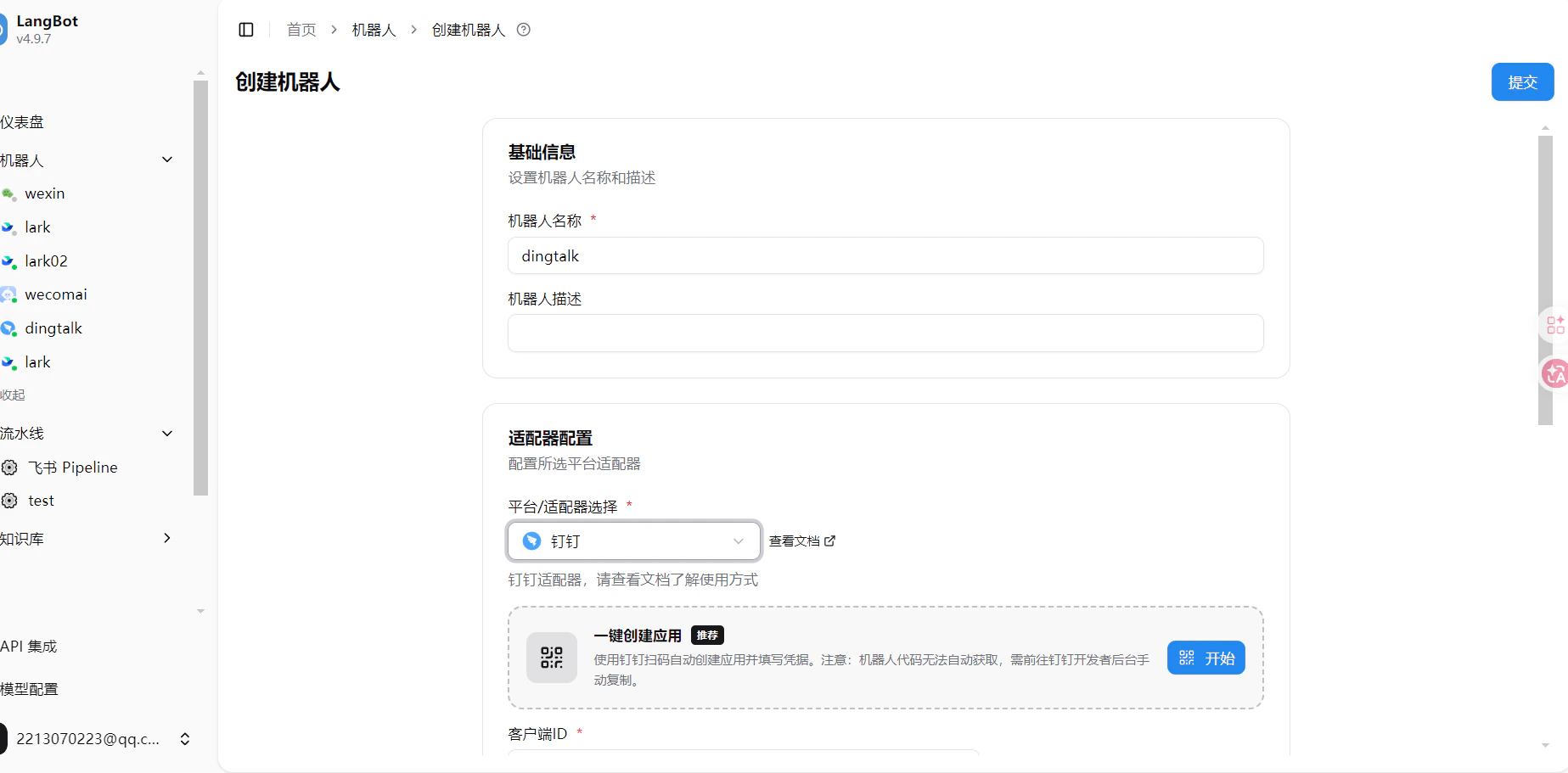Click the LangBot logo
The width and height of the screenshot is (1568, 773).
[3, 30]
